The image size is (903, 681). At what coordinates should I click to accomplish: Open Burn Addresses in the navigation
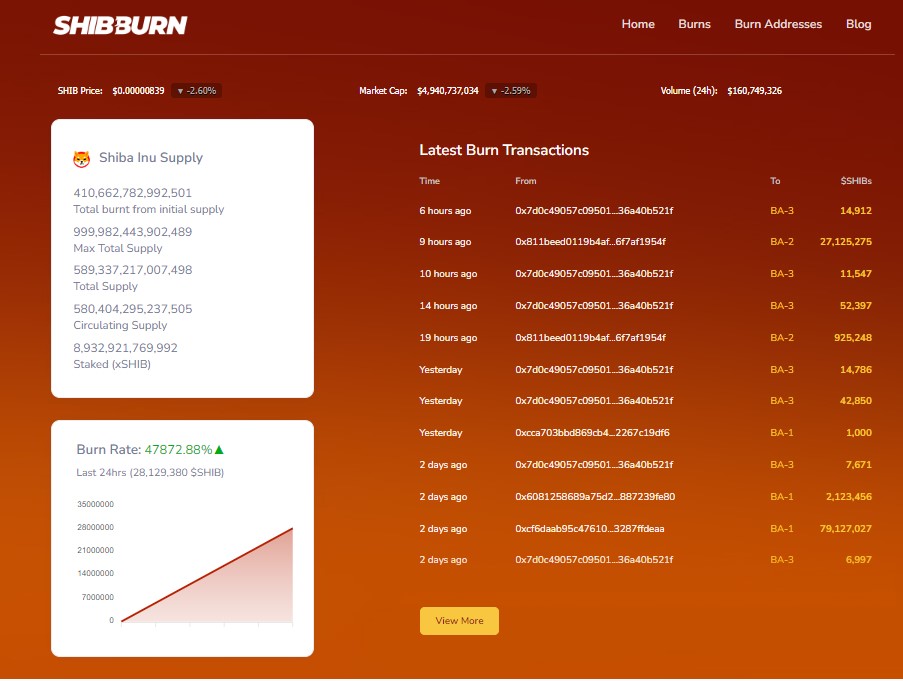coord(778,24)
